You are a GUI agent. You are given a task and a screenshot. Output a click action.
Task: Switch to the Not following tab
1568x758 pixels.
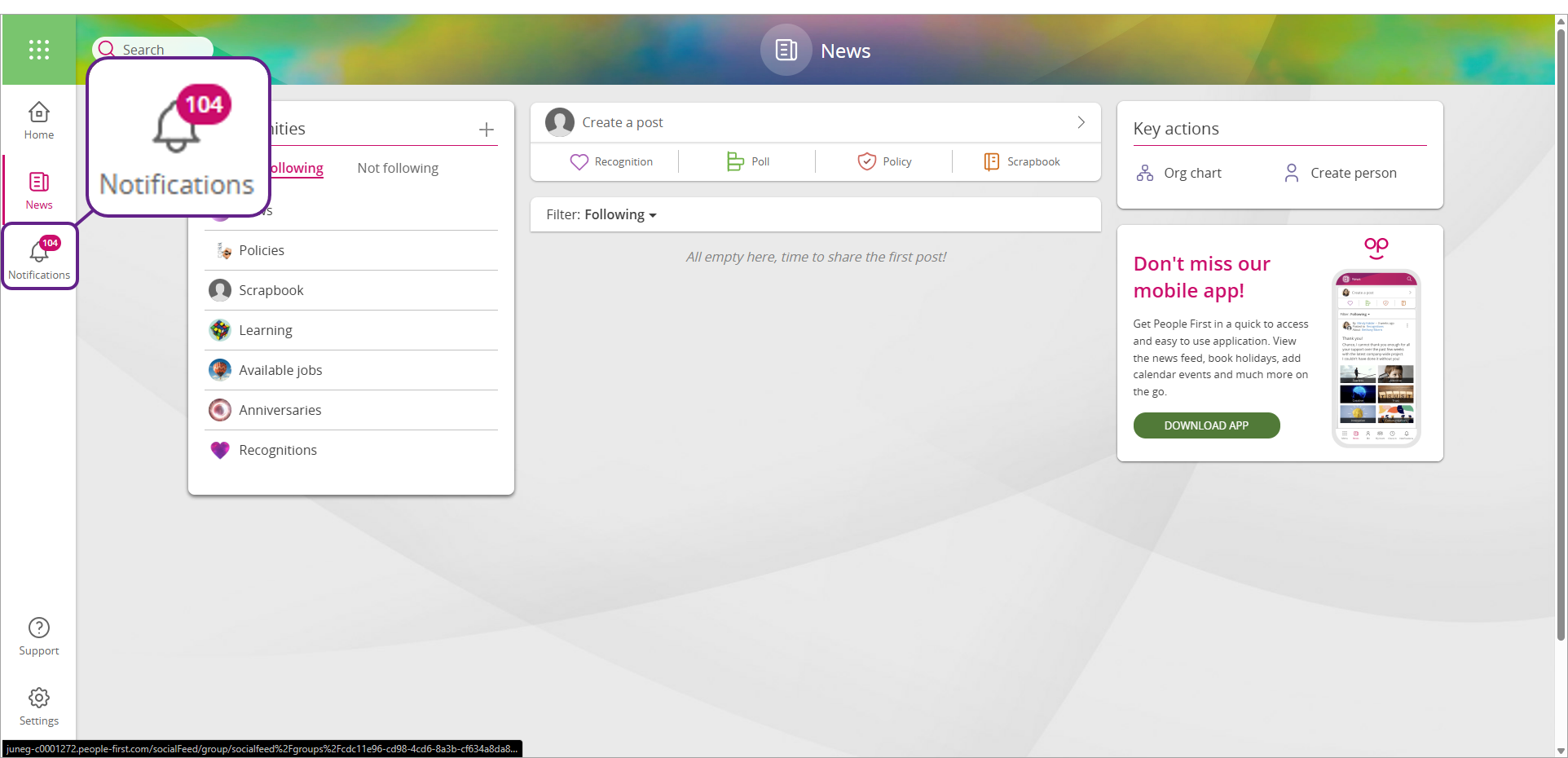pos(398,169)
